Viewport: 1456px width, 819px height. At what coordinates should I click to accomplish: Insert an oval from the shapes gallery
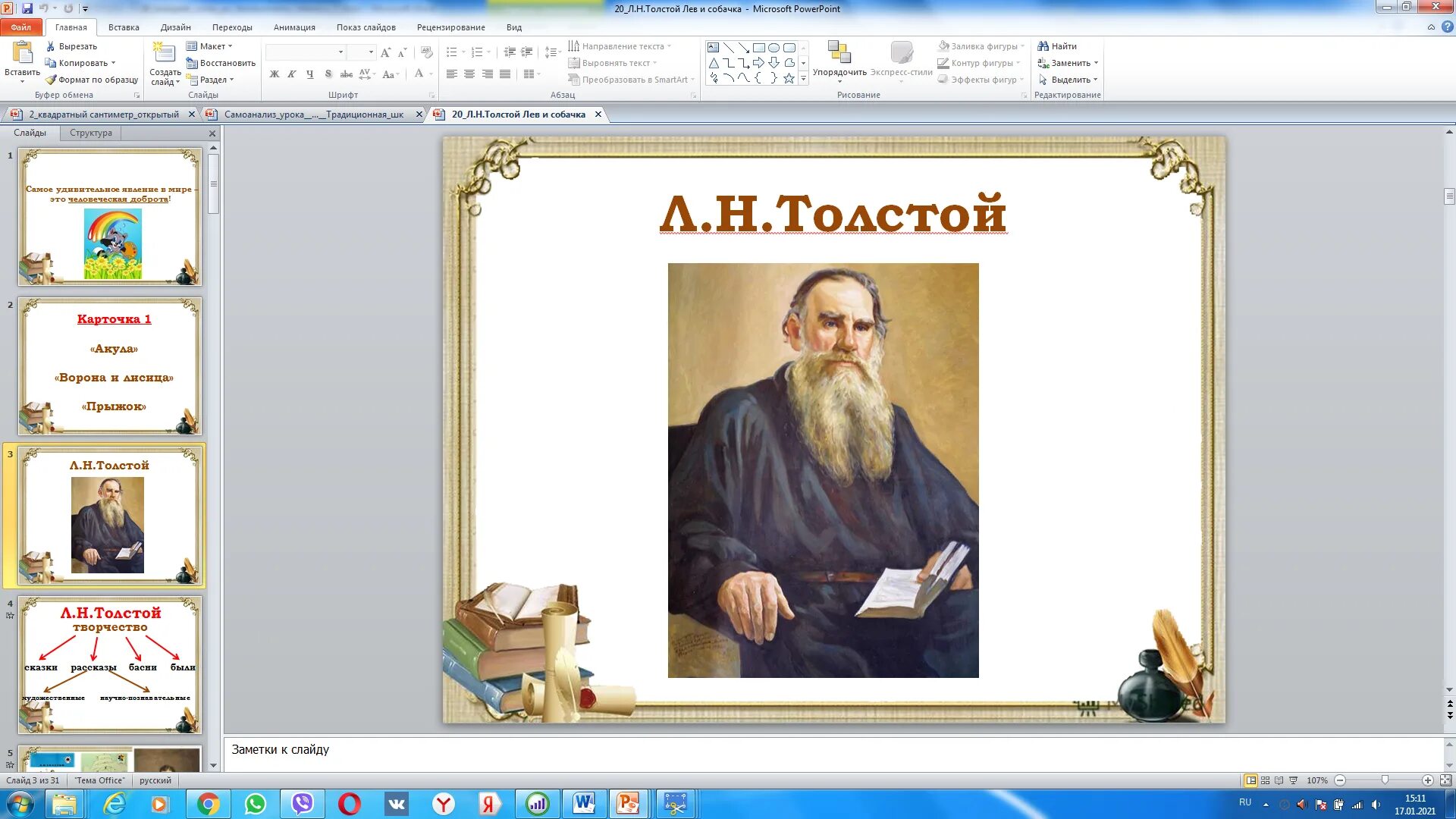coord(773,48)
